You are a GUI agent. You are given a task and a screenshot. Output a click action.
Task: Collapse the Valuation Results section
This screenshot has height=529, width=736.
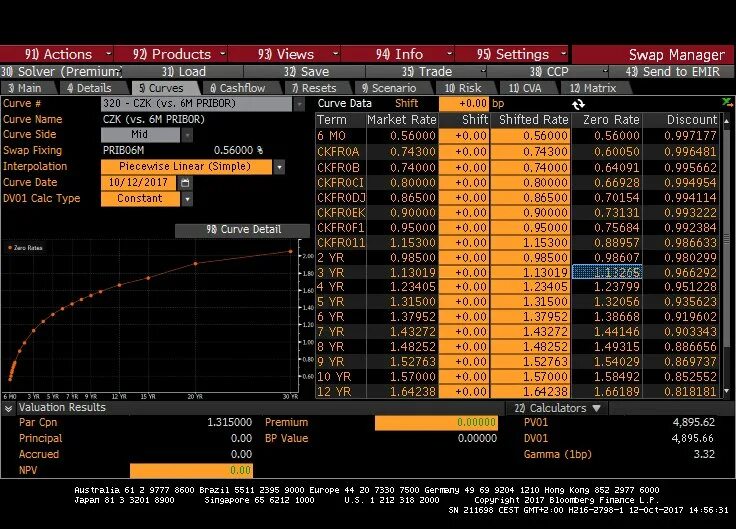point(8,408)
